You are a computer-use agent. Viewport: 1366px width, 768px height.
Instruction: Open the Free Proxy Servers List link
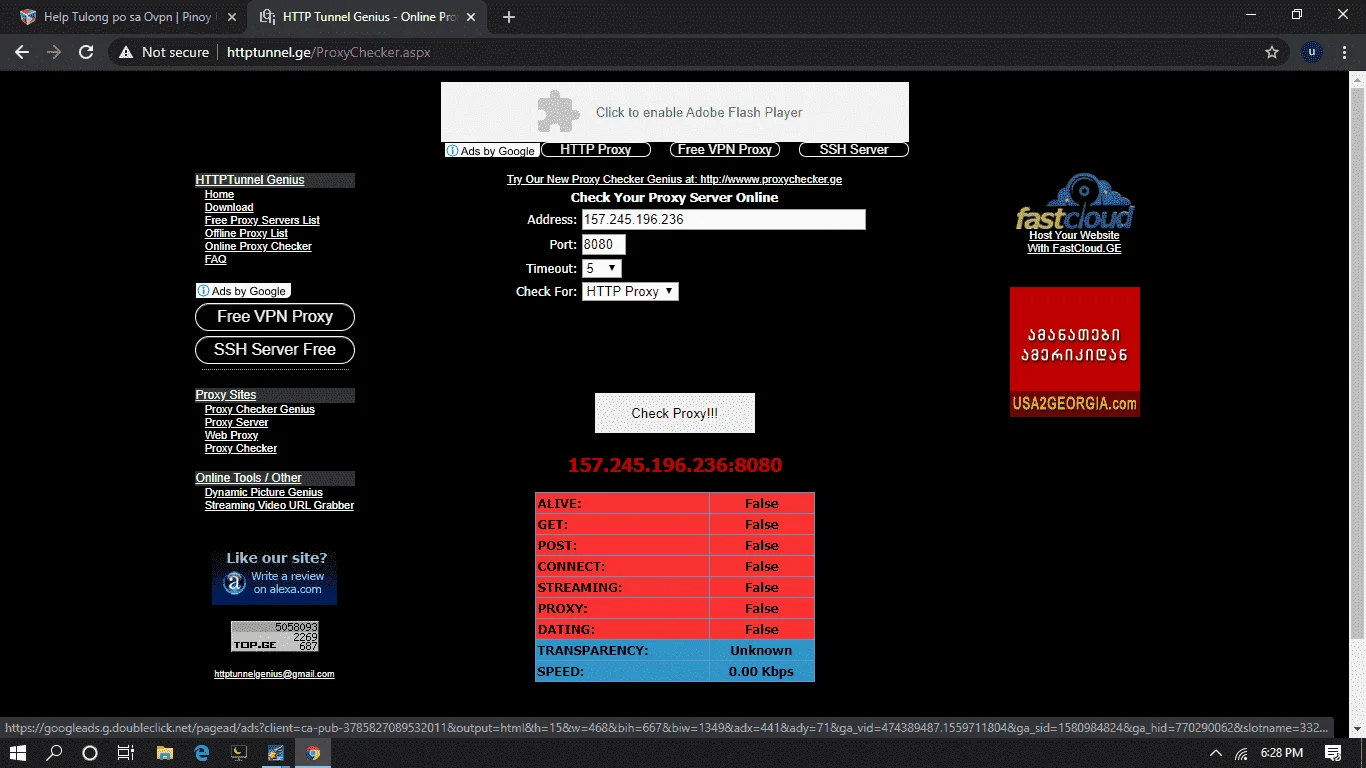click(x=262, y=220)
